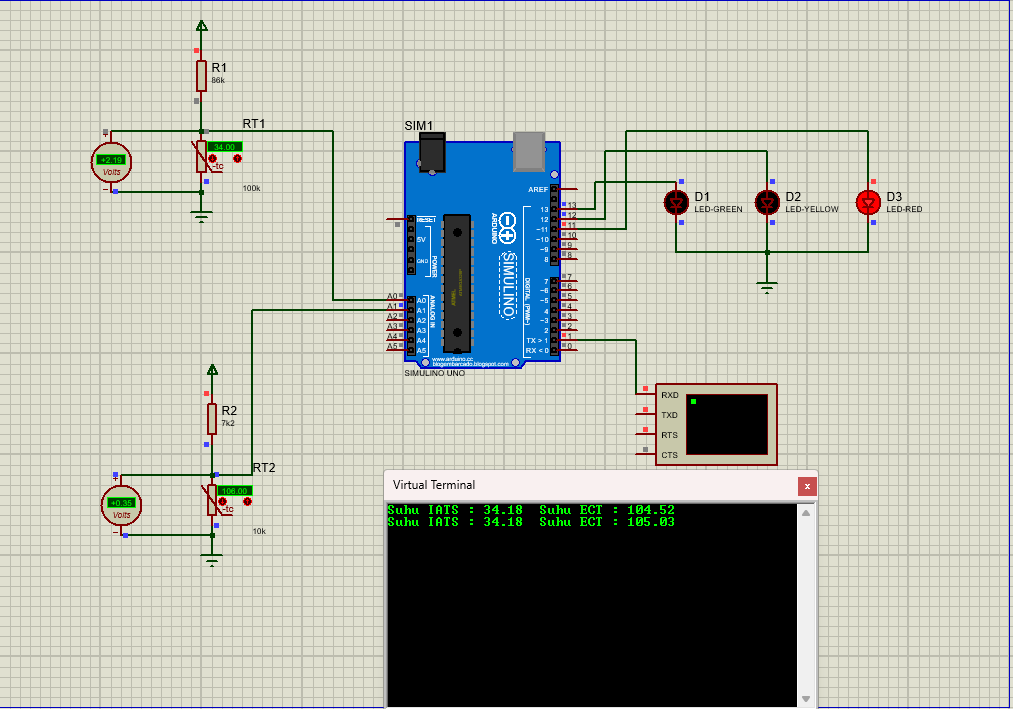
Task: Close the Virtual Terminal window
Action: pyautogui.click(x=807, y=486)
